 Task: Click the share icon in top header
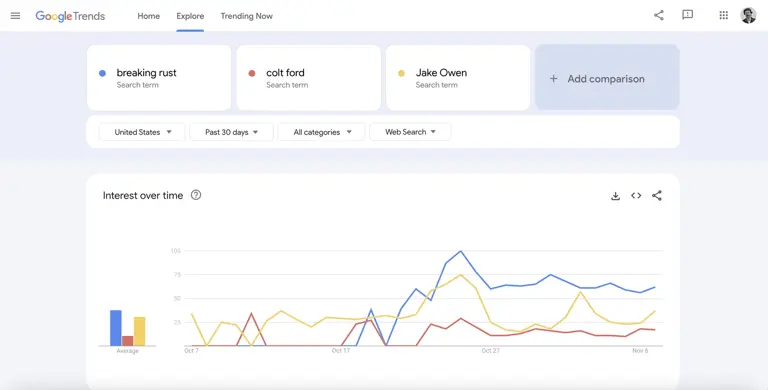point(659,15)
